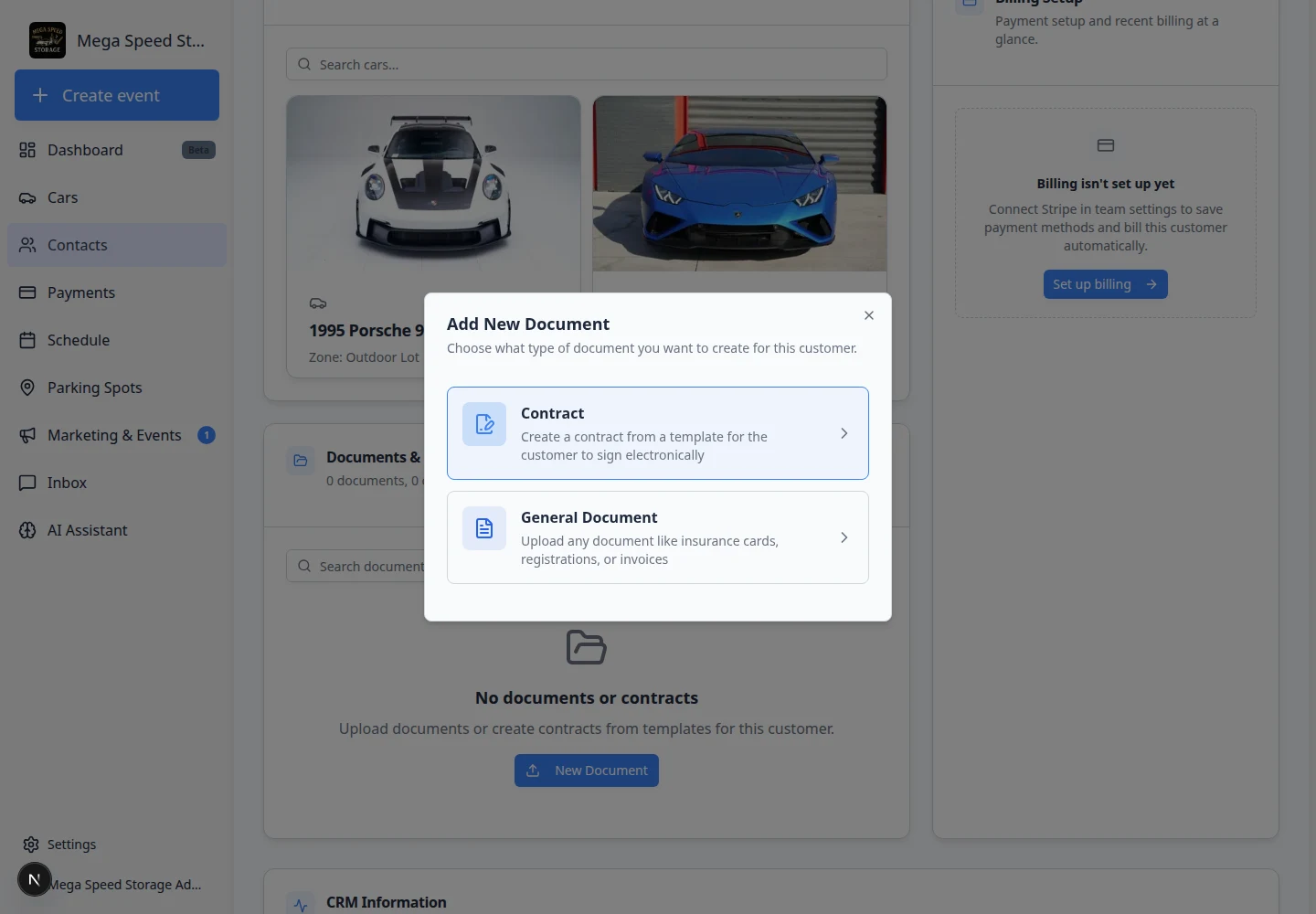Choose the General Document option
This screenshot has width=1316, height=914.
pyautogui.click(x=658, y=537)
